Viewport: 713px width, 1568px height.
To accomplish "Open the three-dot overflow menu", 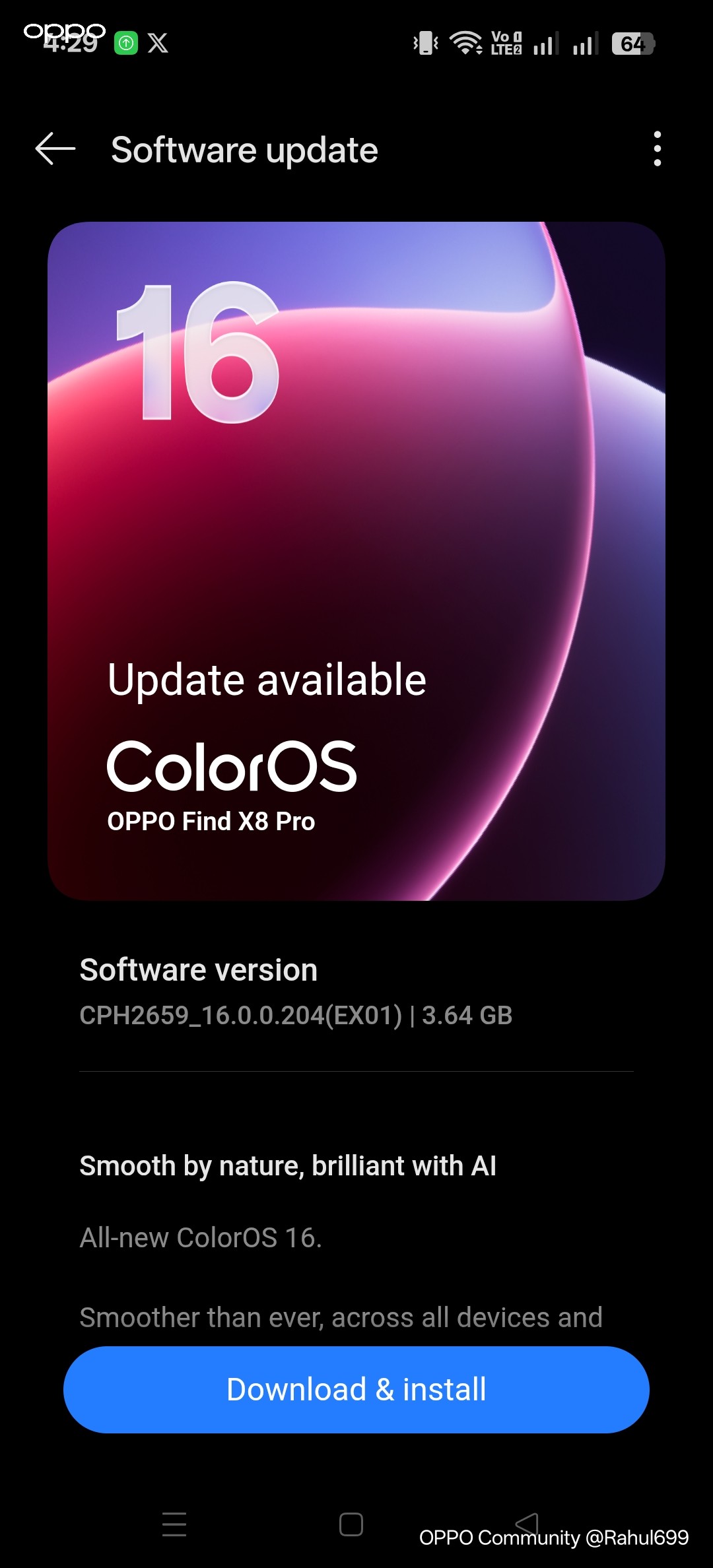I will (657, 148).
